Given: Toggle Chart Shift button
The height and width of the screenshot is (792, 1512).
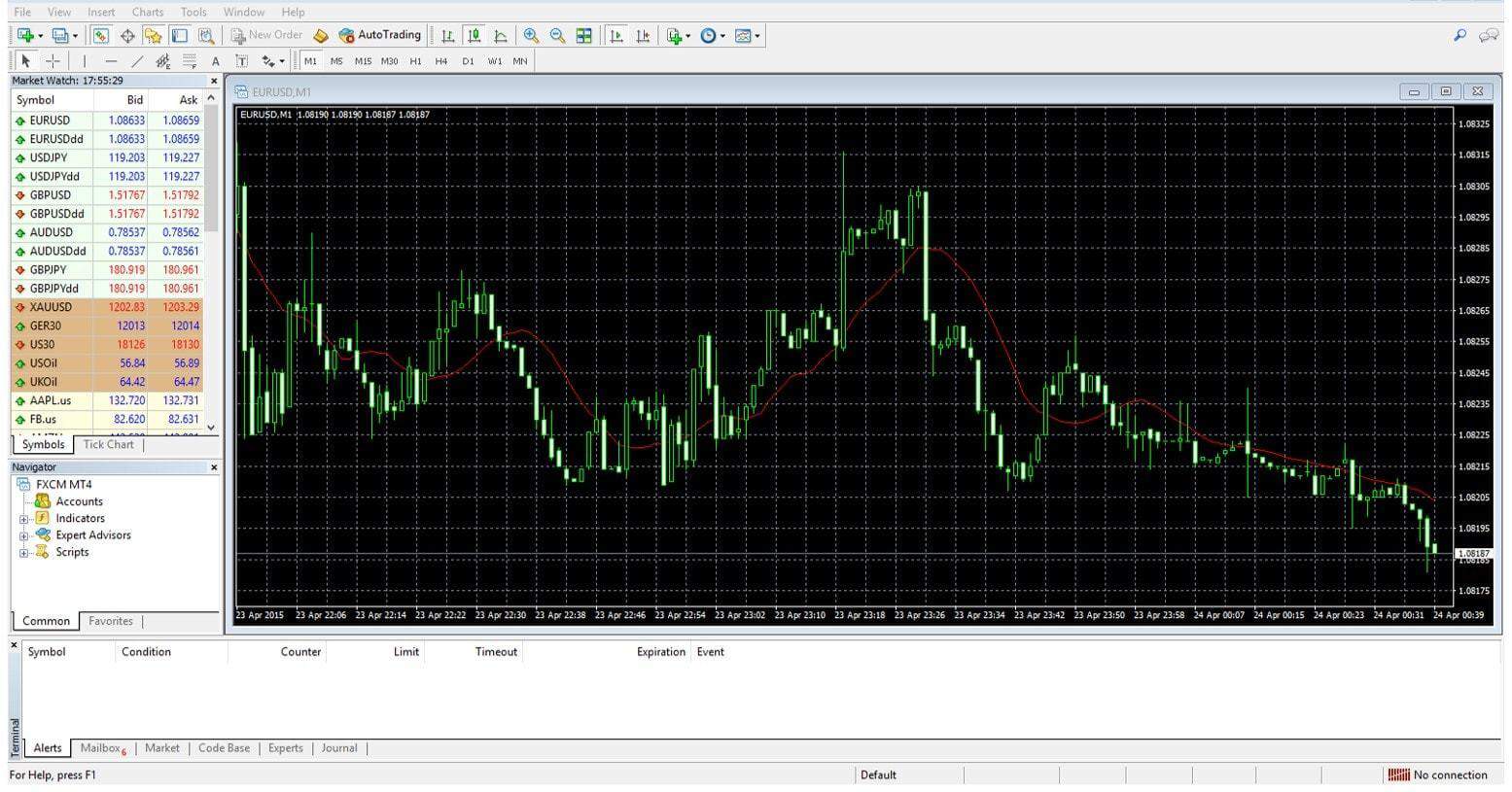Looking at the screenshot, I should 642,35.
